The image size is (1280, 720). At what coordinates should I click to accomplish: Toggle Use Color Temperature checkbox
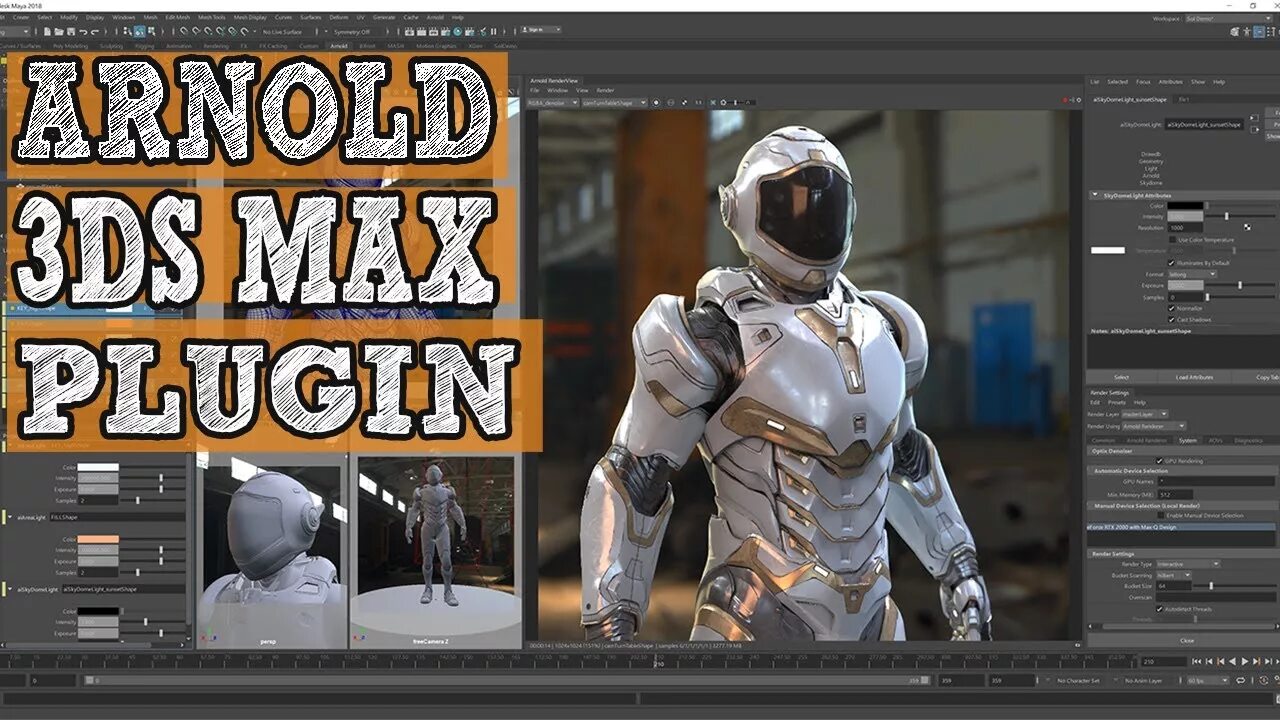tap(1172, 240)
